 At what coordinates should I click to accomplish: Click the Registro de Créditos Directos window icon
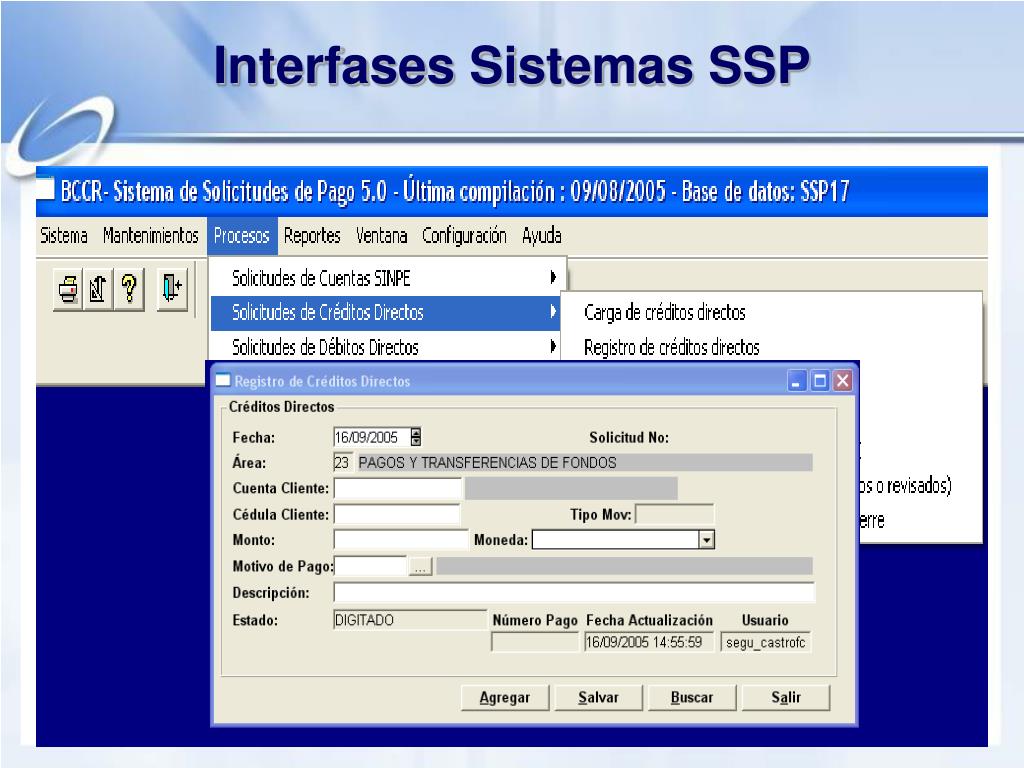coord(223,380)
